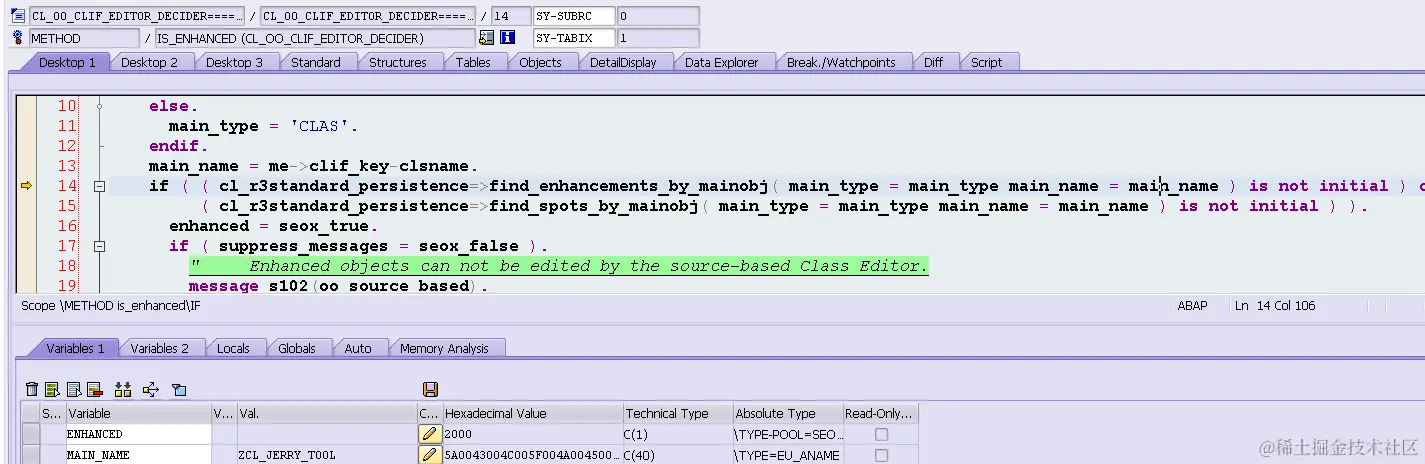Open the Diff tab
The height and width of the screenshot is (464, 1425).
point(933,62)
